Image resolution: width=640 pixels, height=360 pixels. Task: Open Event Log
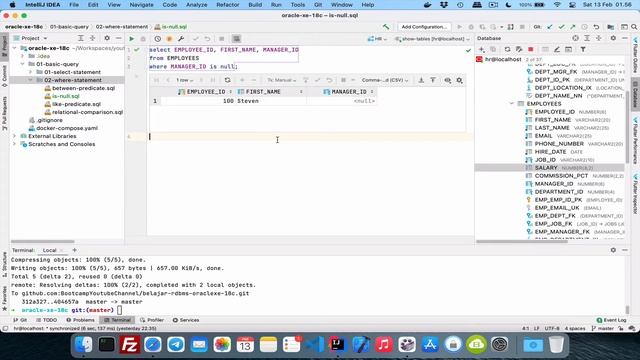(x=611, y=320)
